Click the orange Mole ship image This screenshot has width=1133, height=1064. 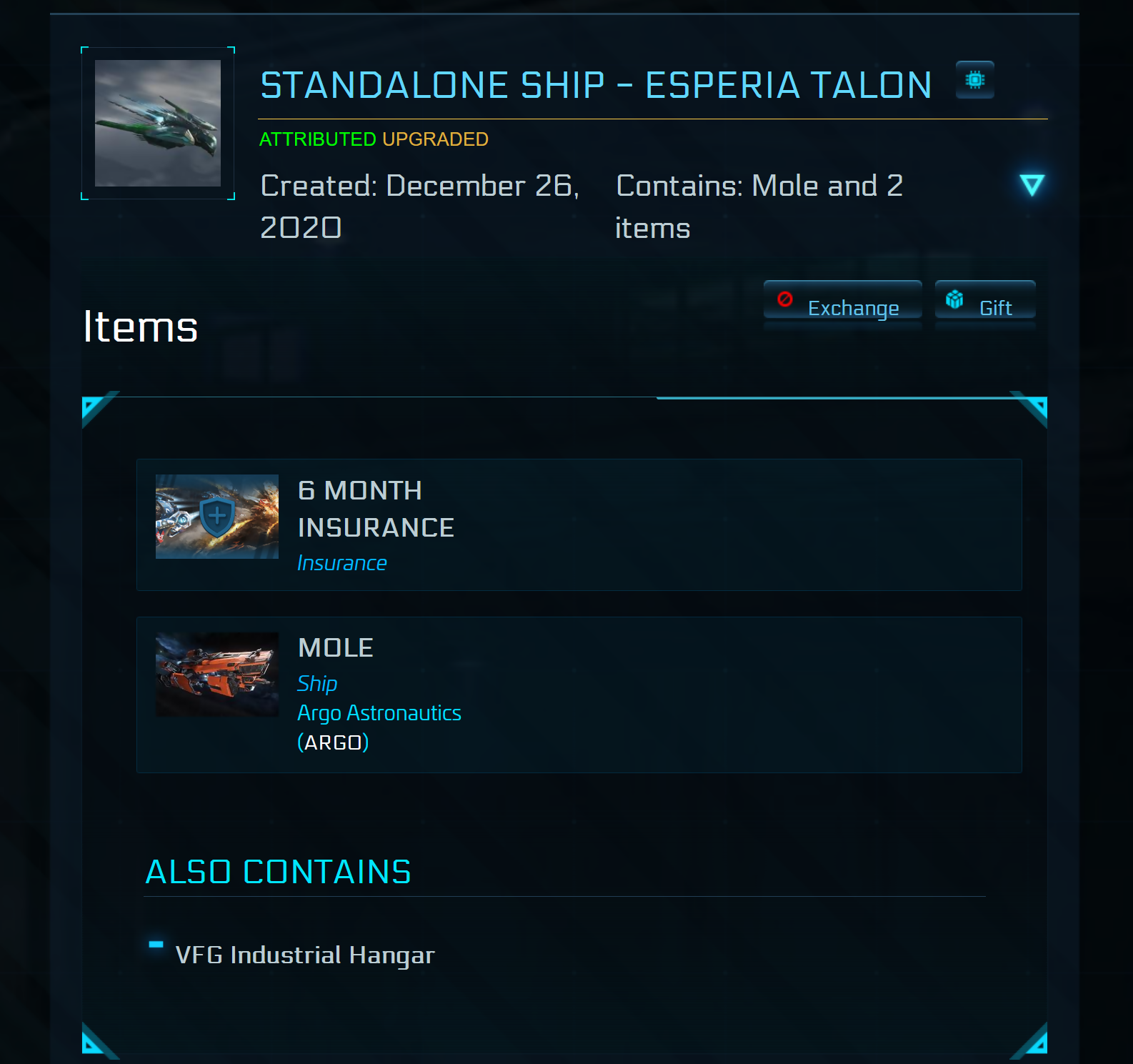217,675
